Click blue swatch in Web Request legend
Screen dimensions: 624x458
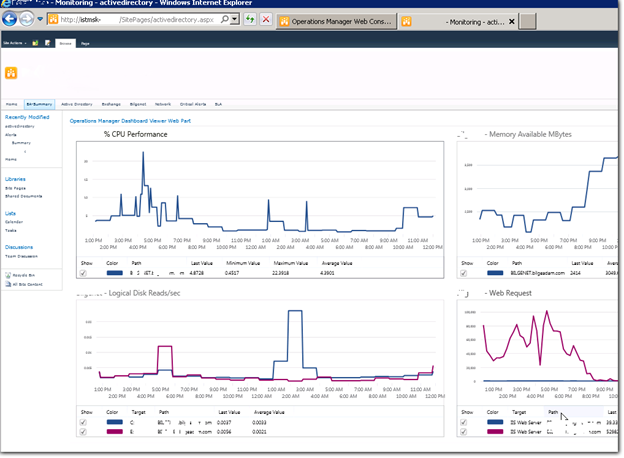pyautogui.click(x=495, y=422)
